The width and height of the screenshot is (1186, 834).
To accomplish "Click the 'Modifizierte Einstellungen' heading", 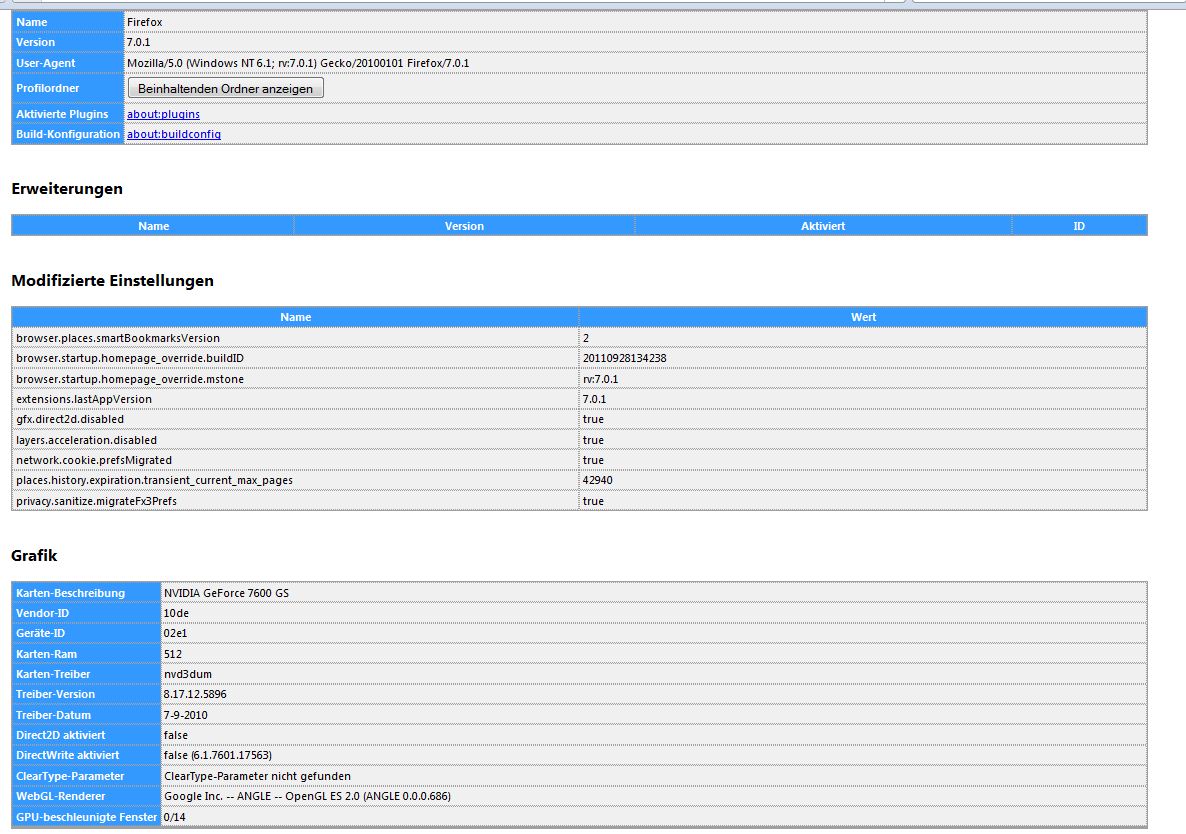I will click(112, 281).
